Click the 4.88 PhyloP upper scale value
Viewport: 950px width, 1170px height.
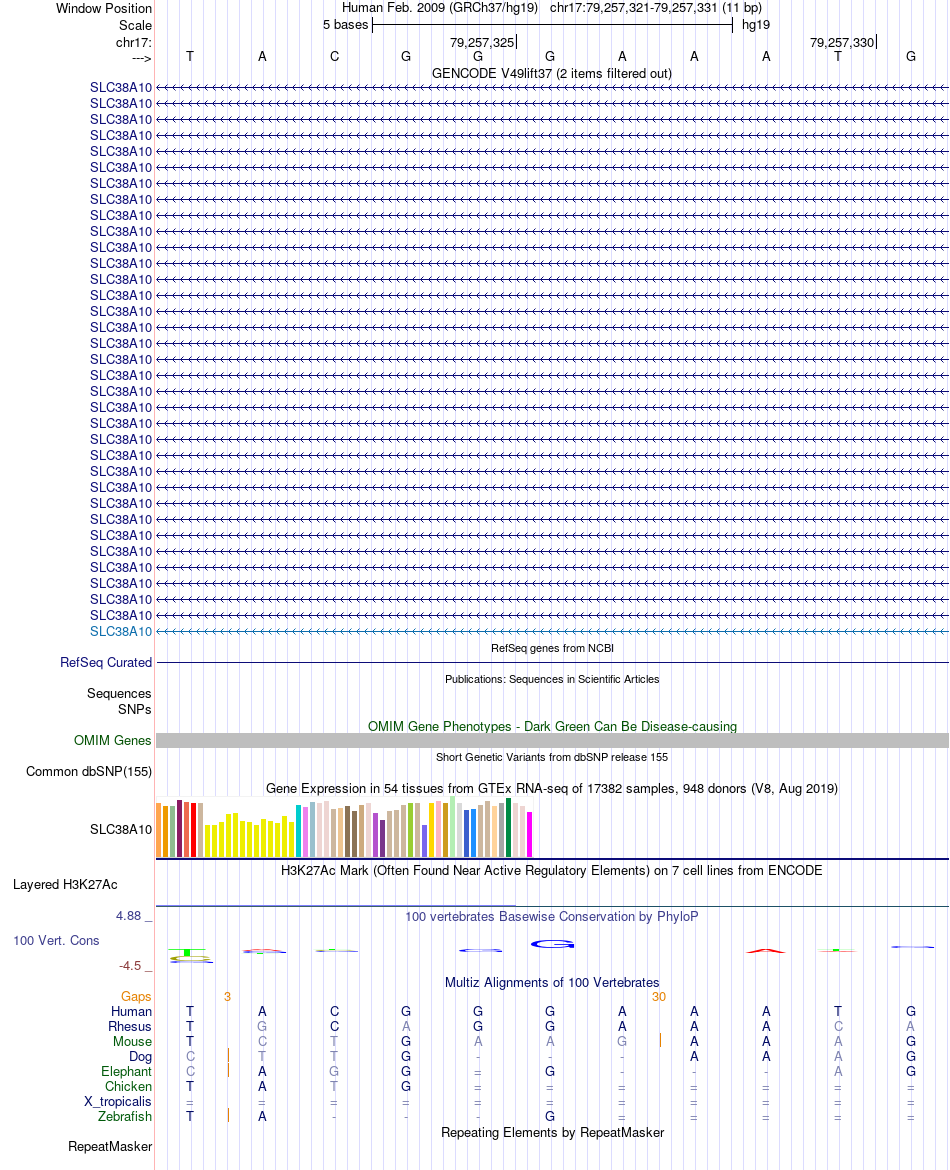pyautogui.click(x=128, y=916)
